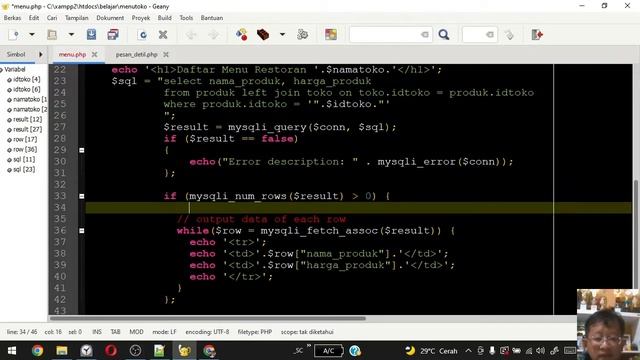
Task: Open Google Chrome from taskbar
Action: [37, 351]
